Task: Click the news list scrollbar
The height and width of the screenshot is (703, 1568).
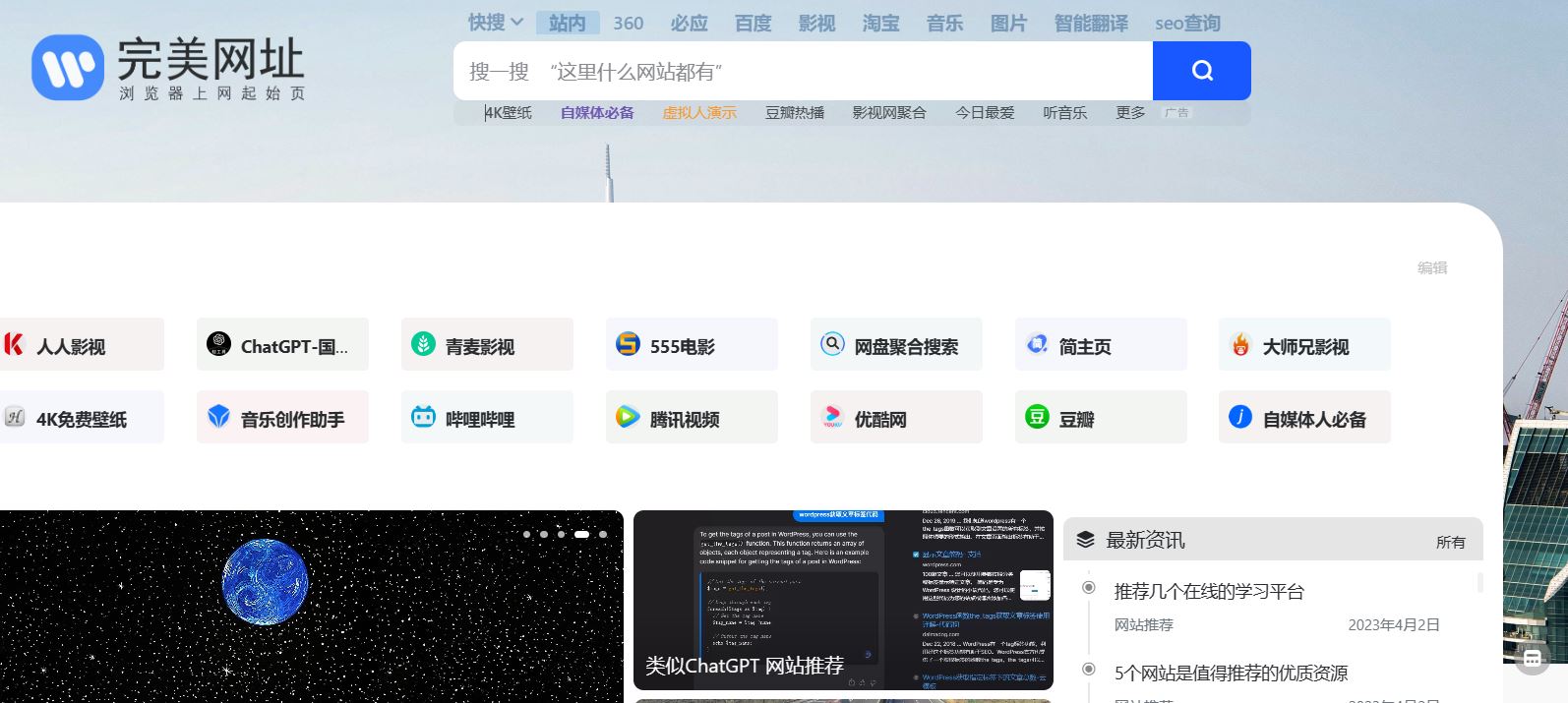Action: (x=1479, y=582)
